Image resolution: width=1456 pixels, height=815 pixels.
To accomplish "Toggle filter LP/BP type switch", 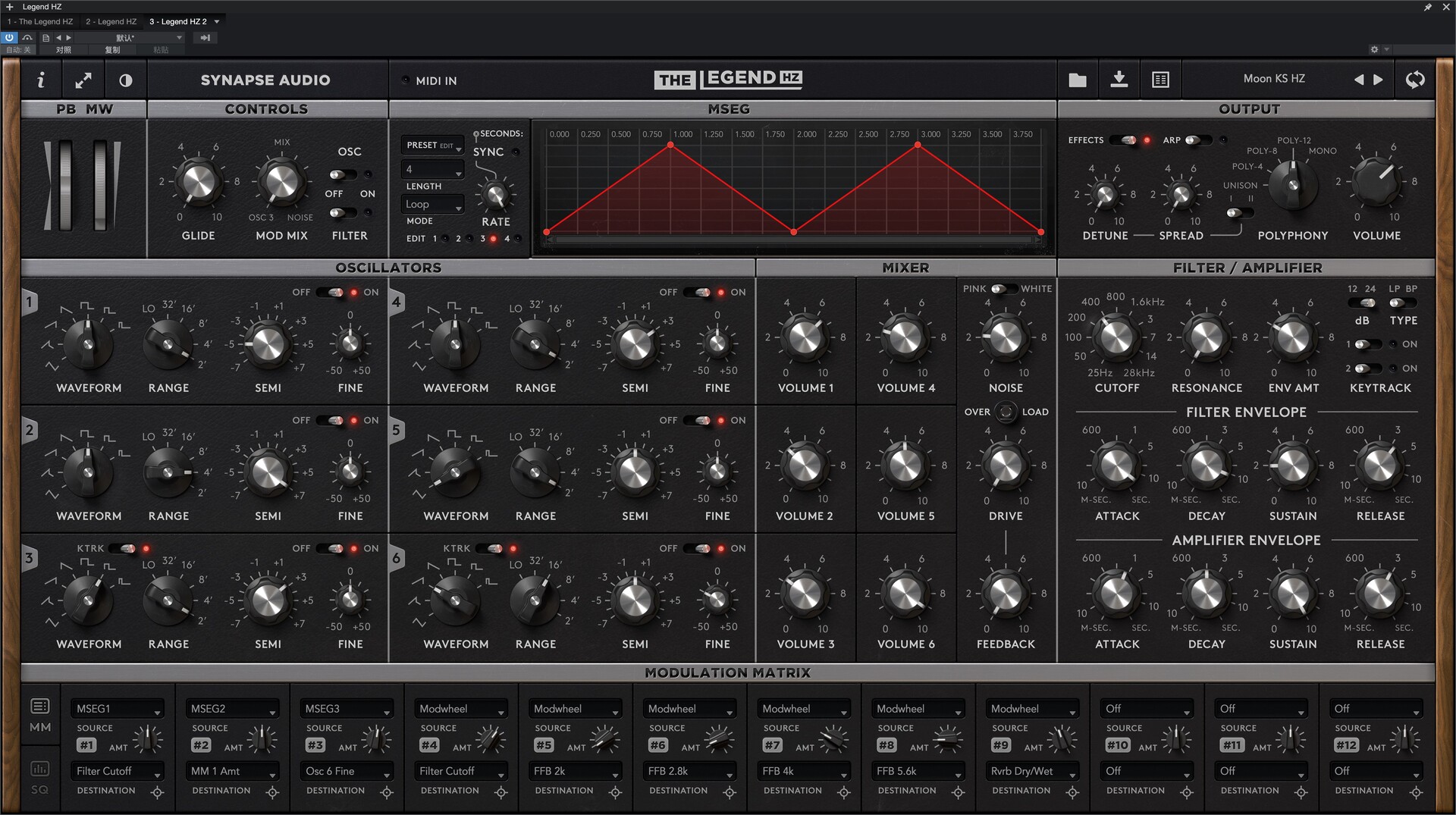I will (1401, 303).
